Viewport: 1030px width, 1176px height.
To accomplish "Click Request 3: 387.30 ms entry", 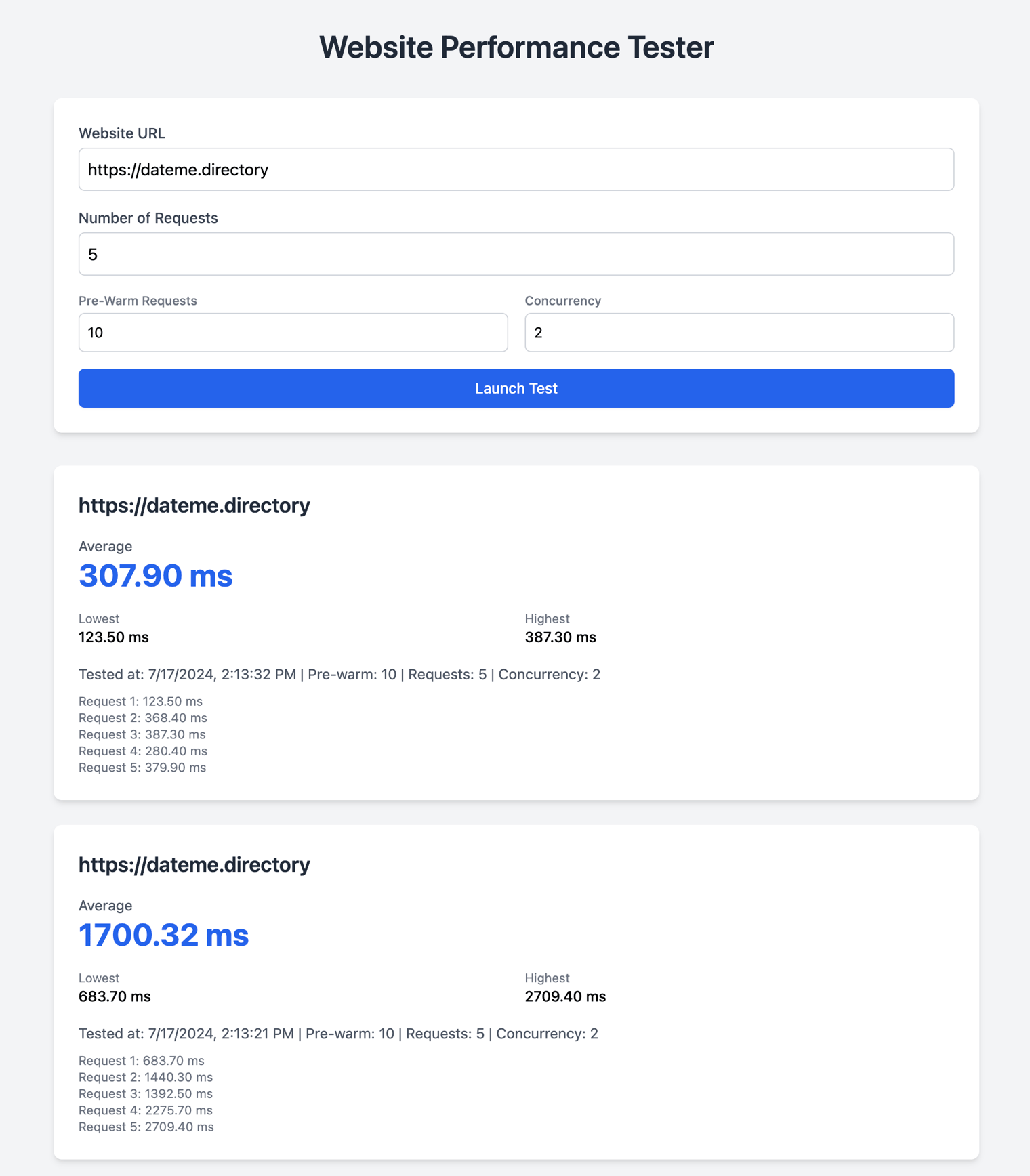I will coord(142,734).
